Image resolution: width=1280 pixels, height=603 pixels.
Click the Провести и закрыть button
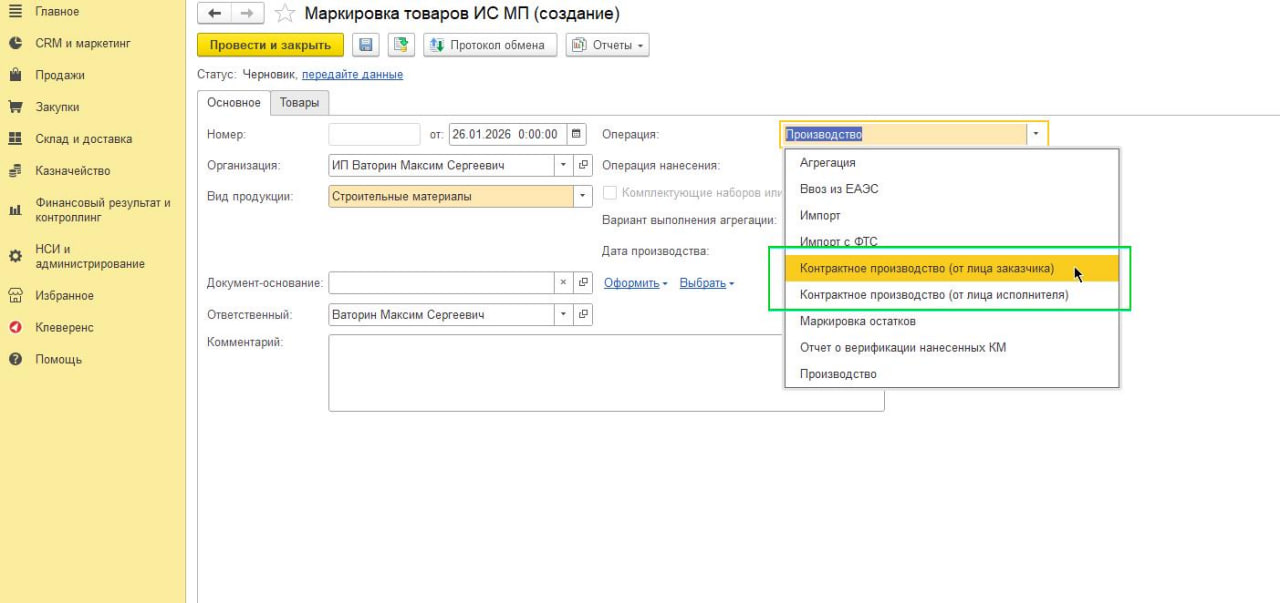[270, 45]
